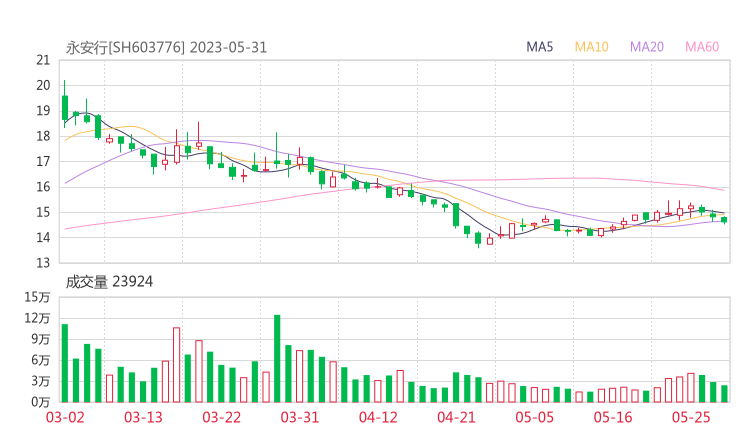
Task: Click the price axis value 20
Action: (43, 85)
